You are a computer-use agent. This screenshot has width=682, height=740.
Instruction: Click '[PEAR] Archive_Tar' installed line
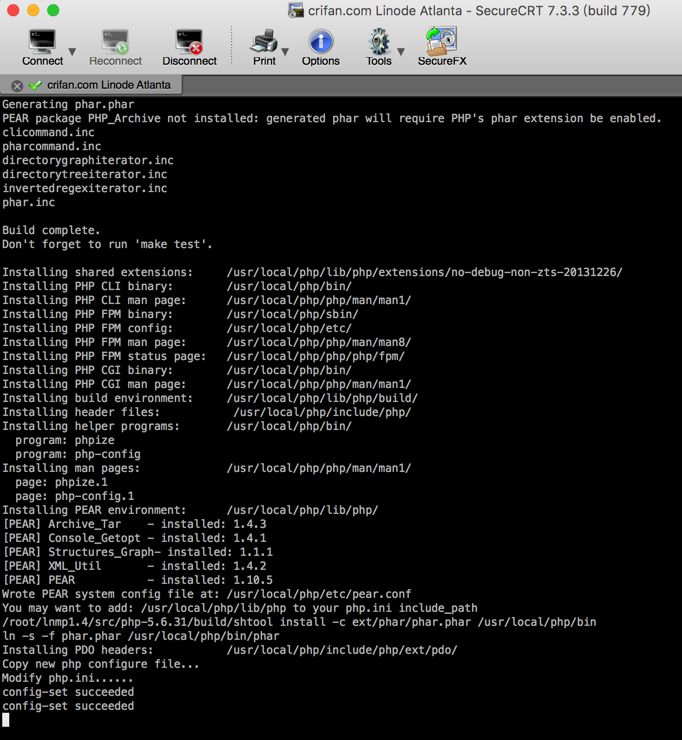tap(135, 524)
